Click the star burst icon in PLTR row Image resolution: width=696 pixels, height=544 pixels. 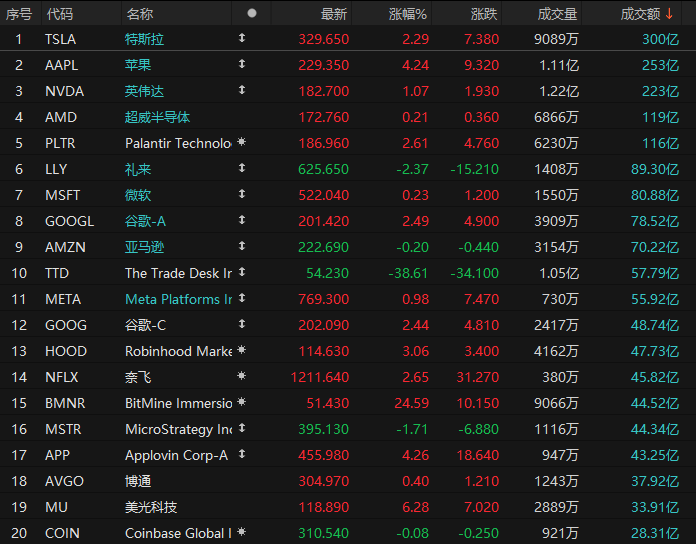click(x=241, y=142)
